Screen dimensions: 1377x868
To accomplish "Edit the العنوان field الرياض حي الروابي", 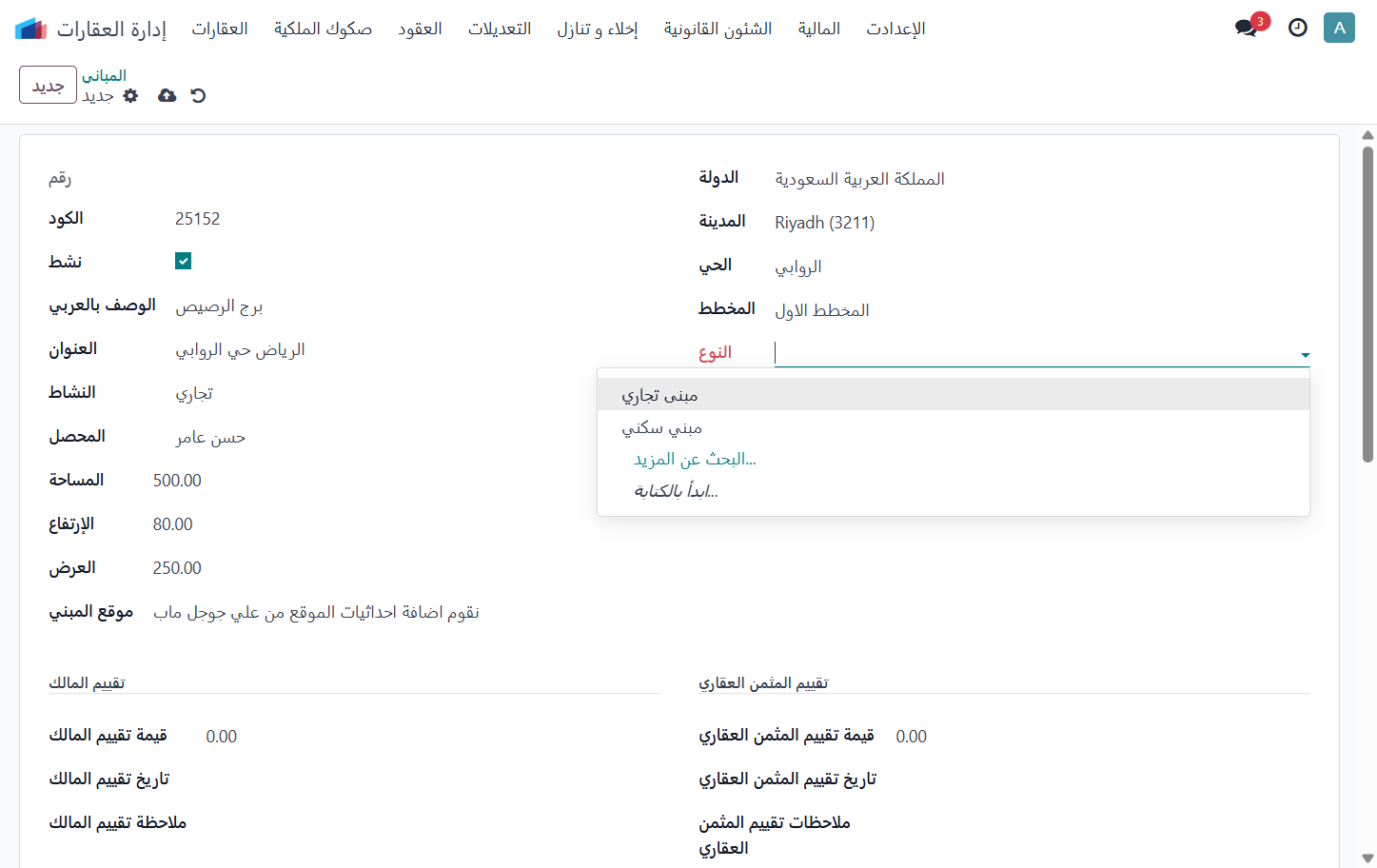I will point(240,350).
